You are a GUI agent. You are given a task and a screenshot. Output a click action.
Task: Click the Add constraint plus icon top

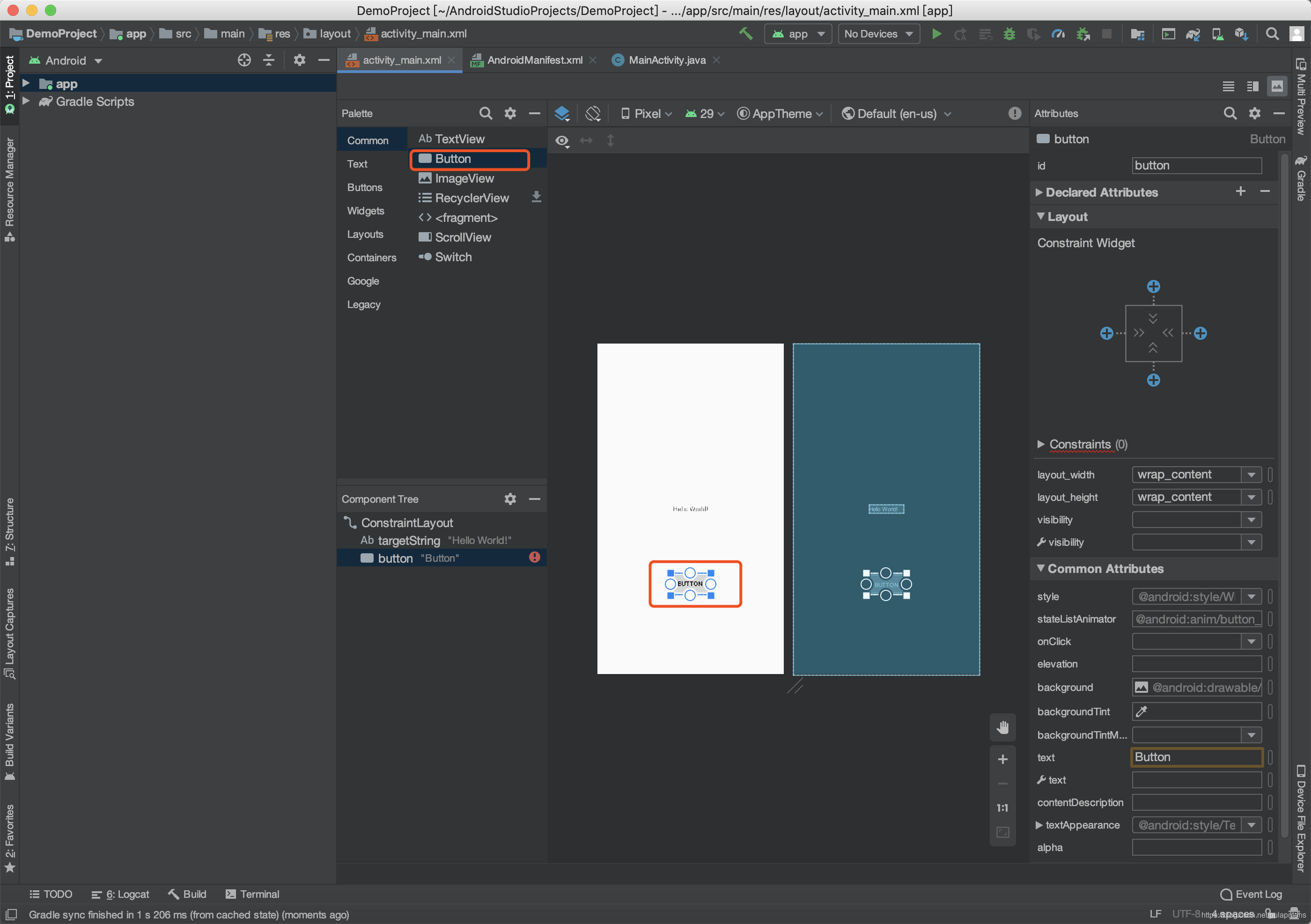[x=1153, y=287]
